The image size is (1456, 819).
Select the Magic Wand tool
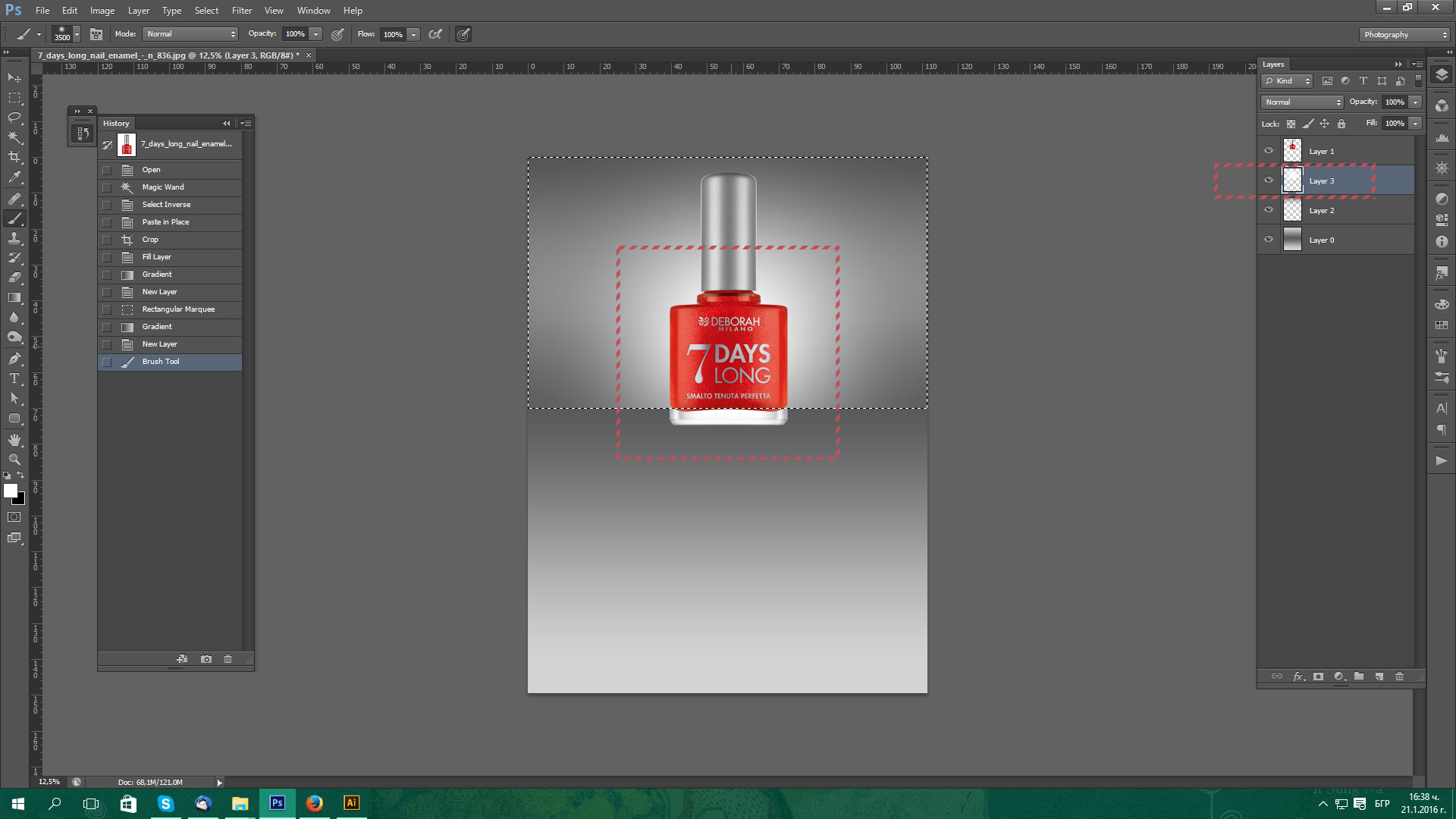(14, 136)
